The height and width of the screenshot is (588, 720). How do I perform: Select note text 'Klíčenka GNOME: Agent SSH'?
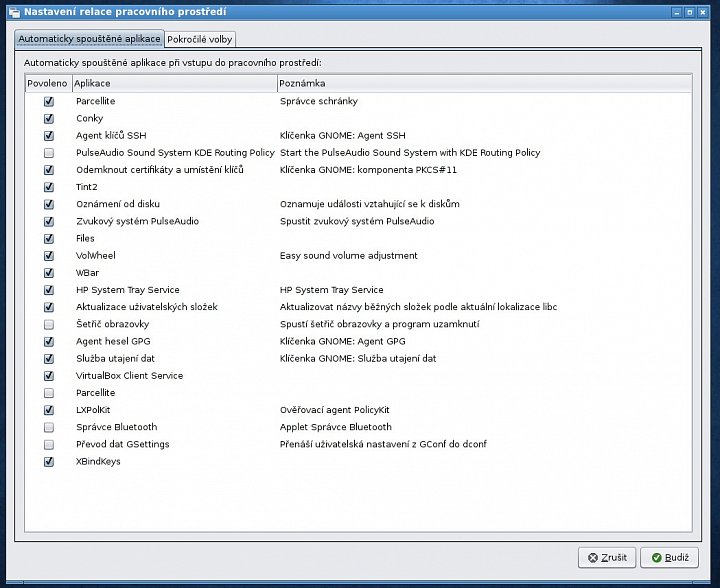pyautogui.click(x=343, y=135)
